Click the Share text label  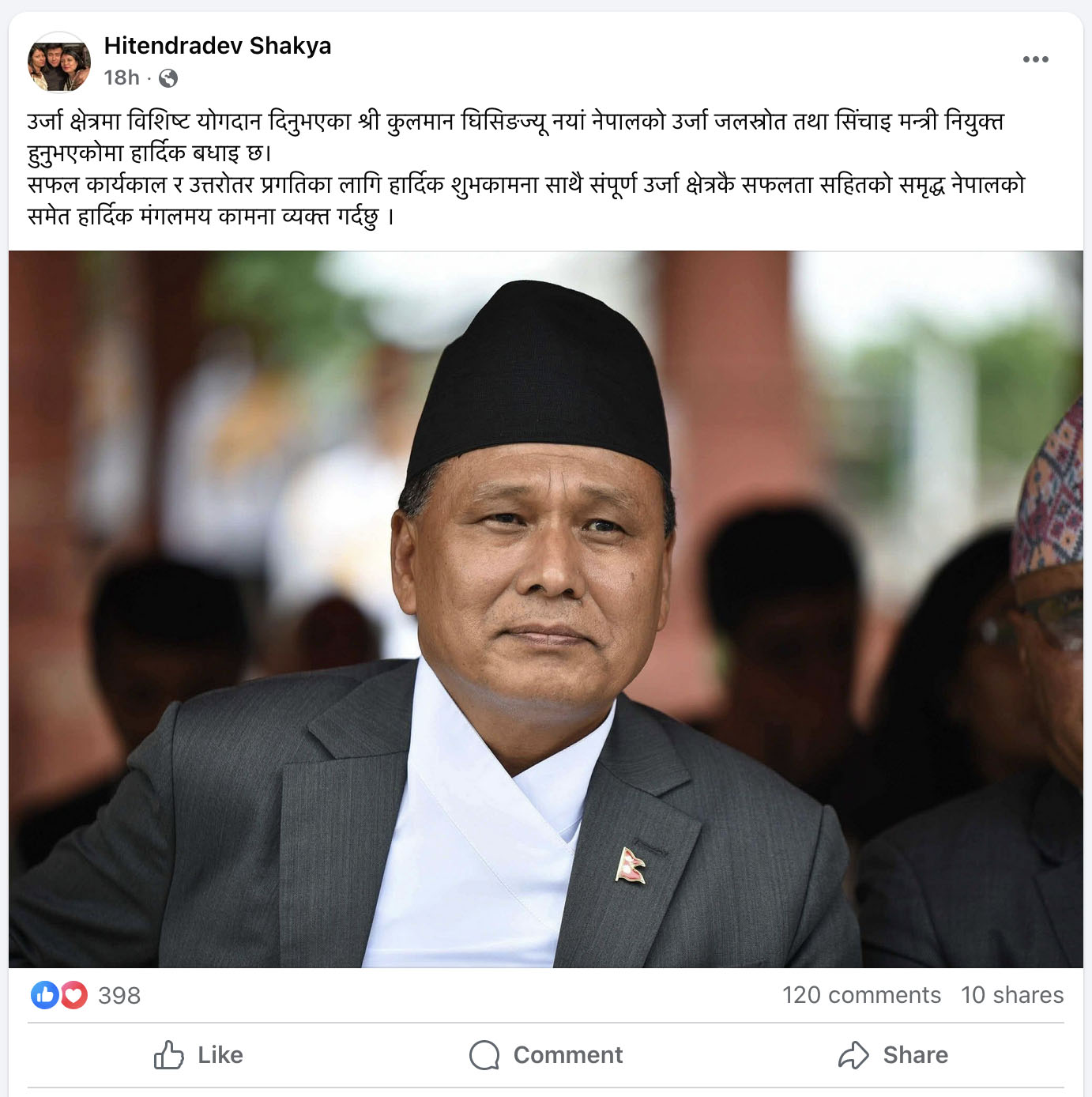[x=916, y=1055]
